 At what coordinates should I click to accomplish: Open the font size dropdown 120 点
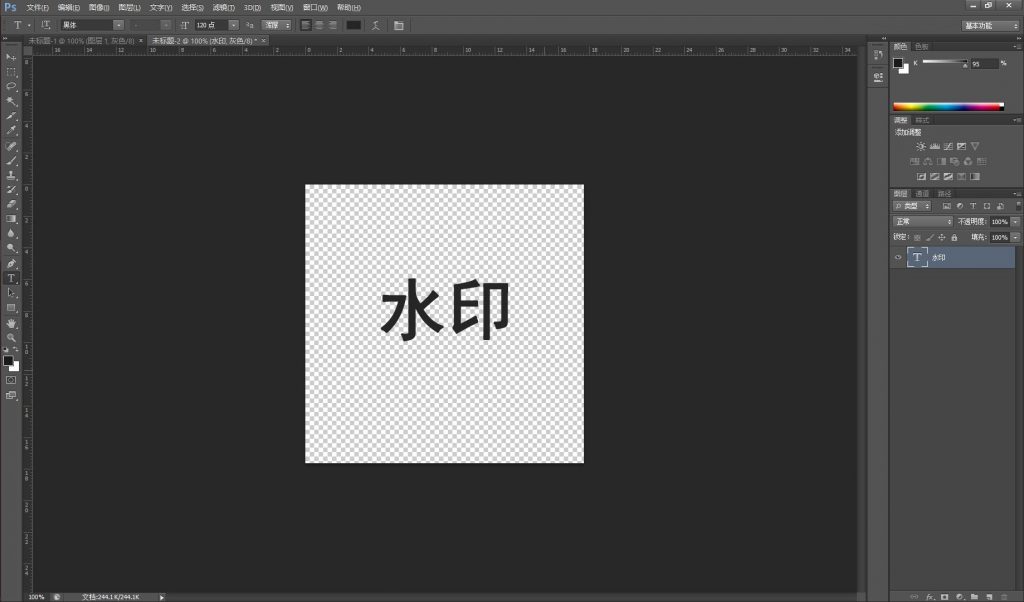point(217,25)
